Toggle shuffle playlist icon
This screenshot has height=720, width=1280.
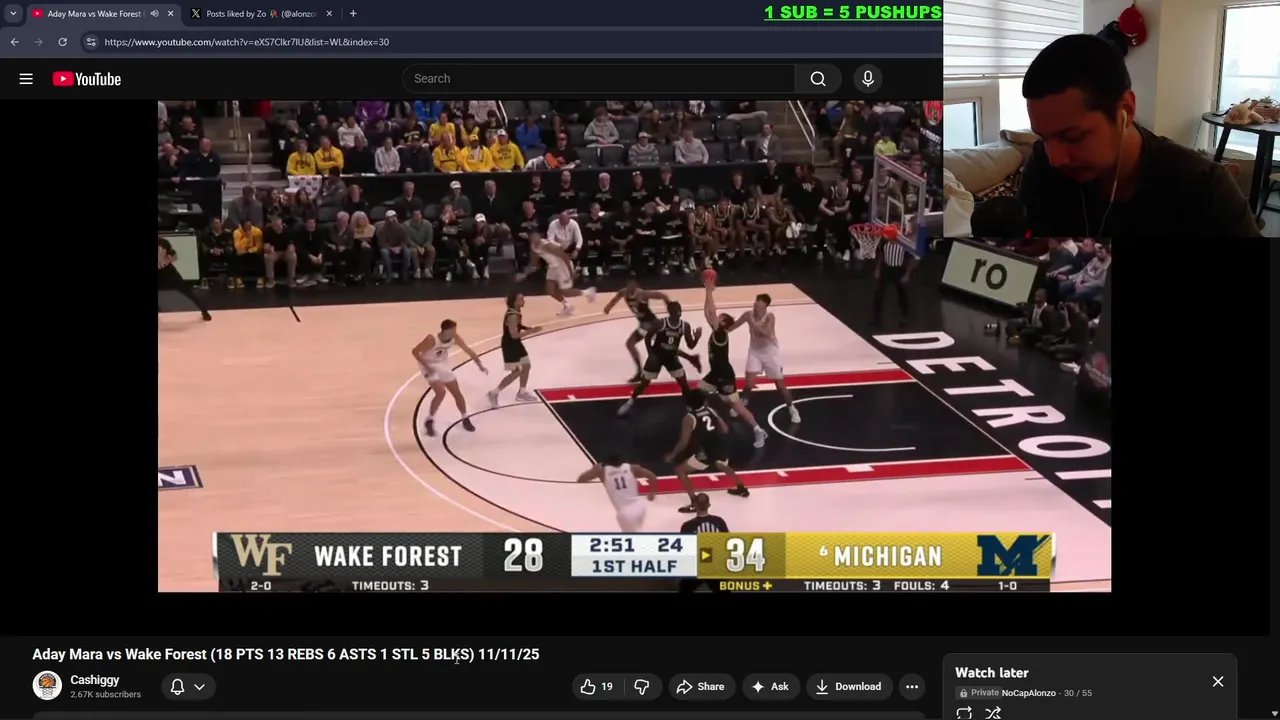click(993, 713)
